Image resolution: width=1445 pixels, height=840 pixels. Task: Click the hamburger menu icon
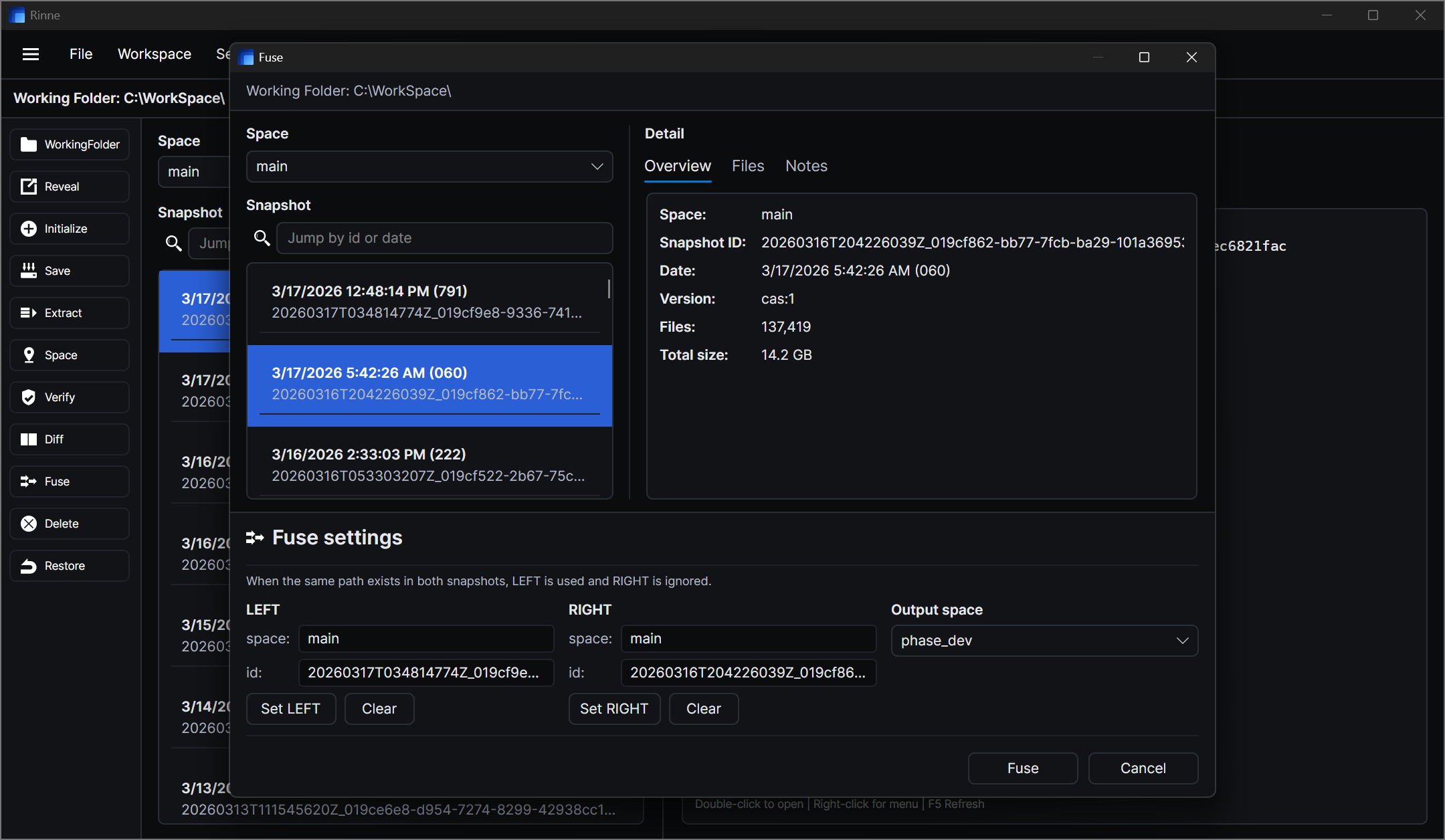coord(31,54)
